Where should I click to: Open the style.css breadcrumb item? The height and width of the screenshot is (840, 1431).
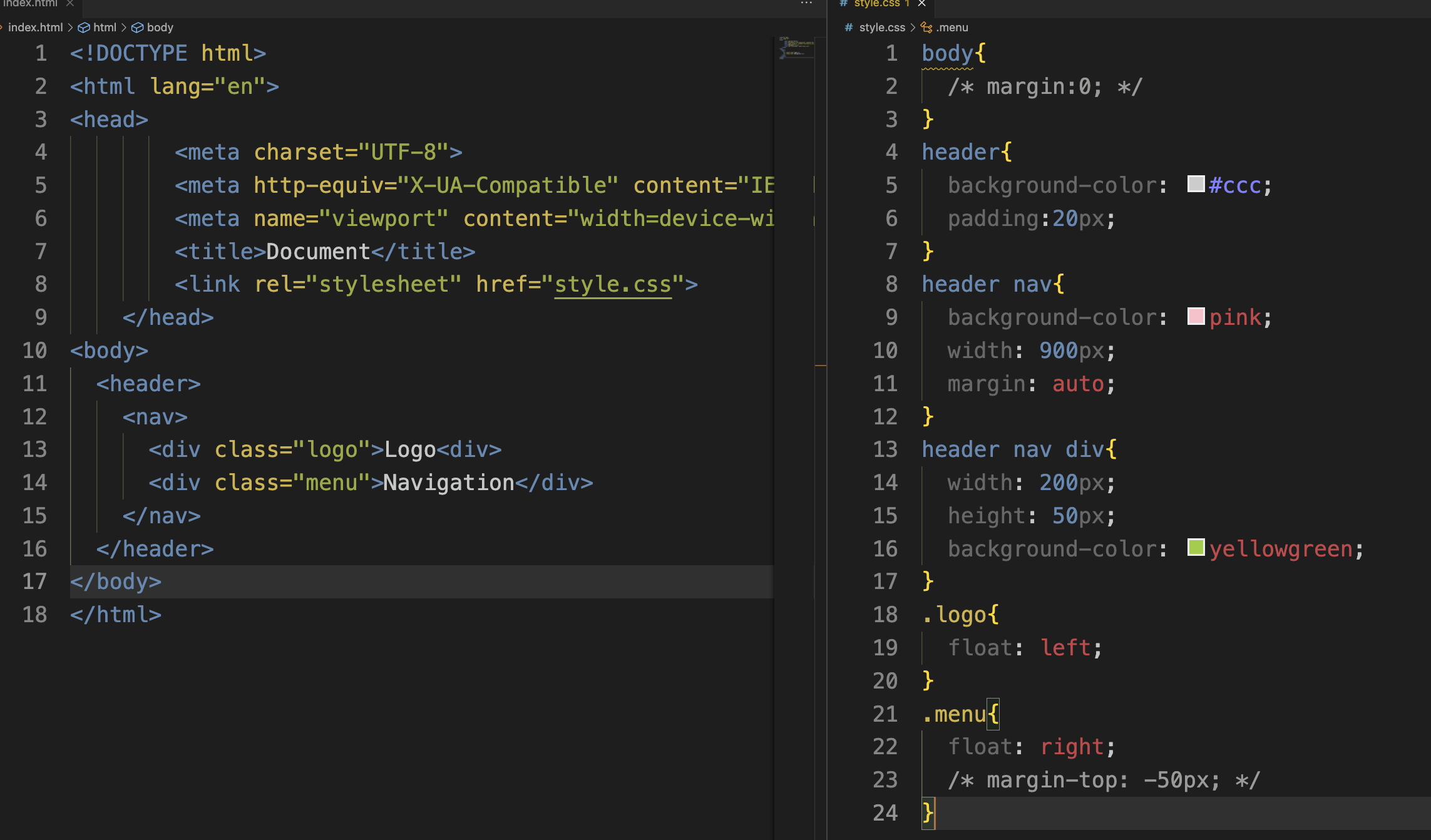(x=881, y=28)
